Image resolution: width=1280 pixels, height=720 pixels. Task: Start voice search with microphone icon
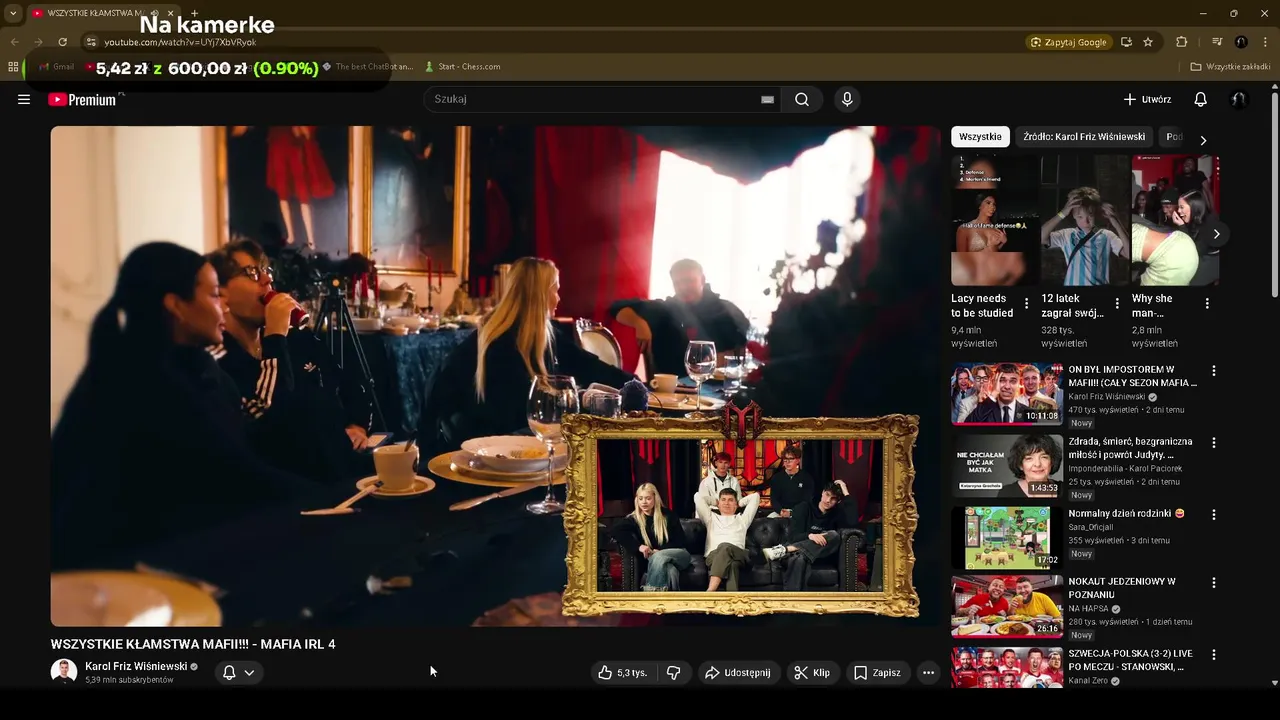pos(847,99)
